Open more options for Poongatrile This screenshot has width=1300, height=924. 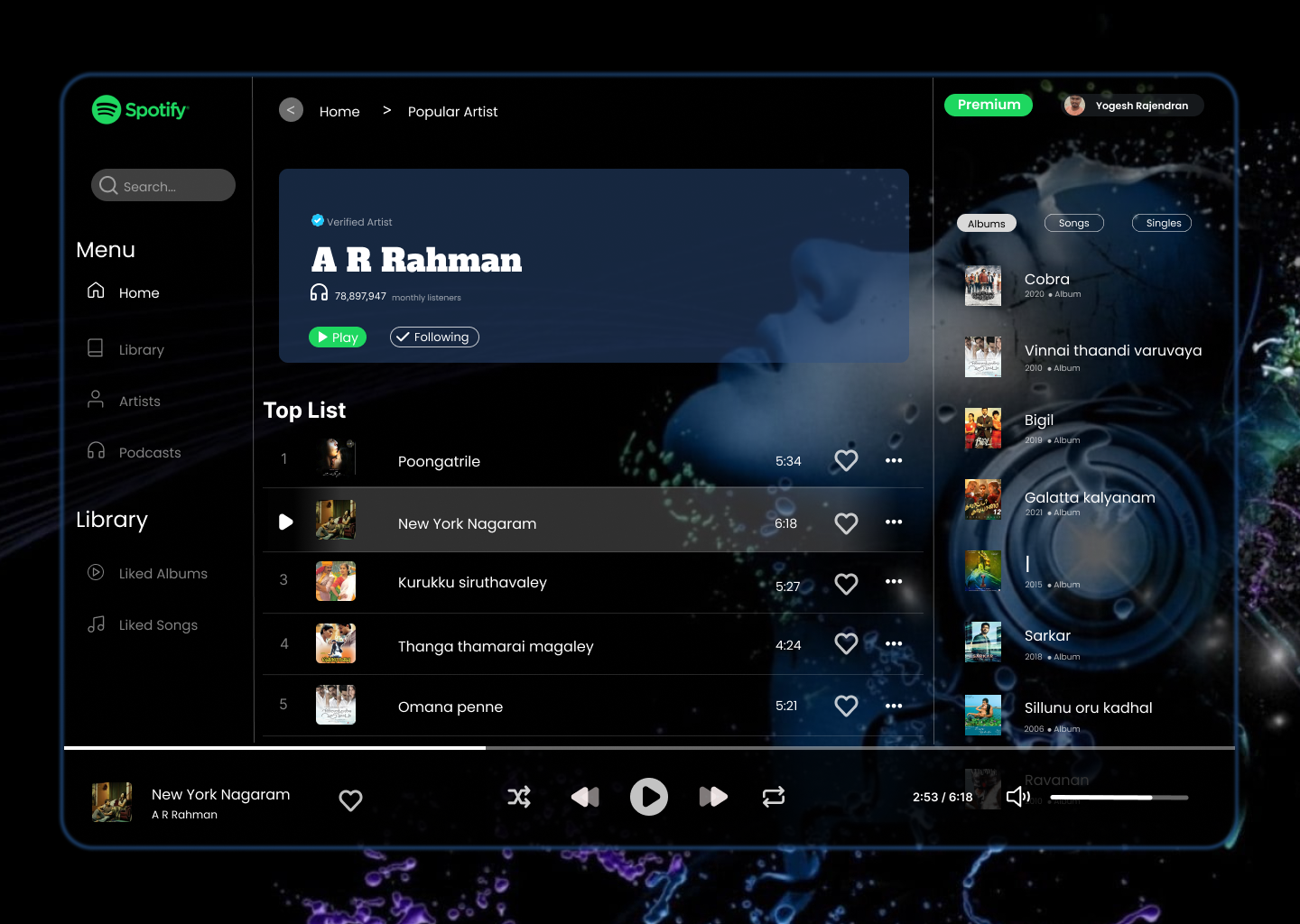click(x=894, y=460)
